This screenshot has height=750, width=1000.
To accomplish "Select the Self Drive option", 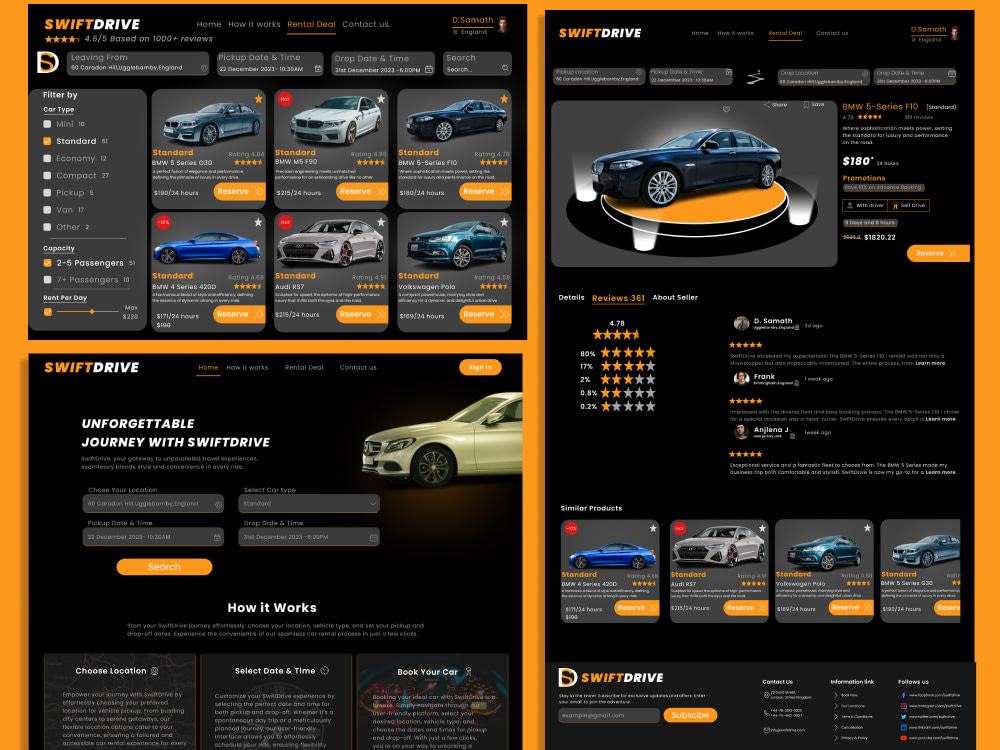I will click(x=908, y=205).
